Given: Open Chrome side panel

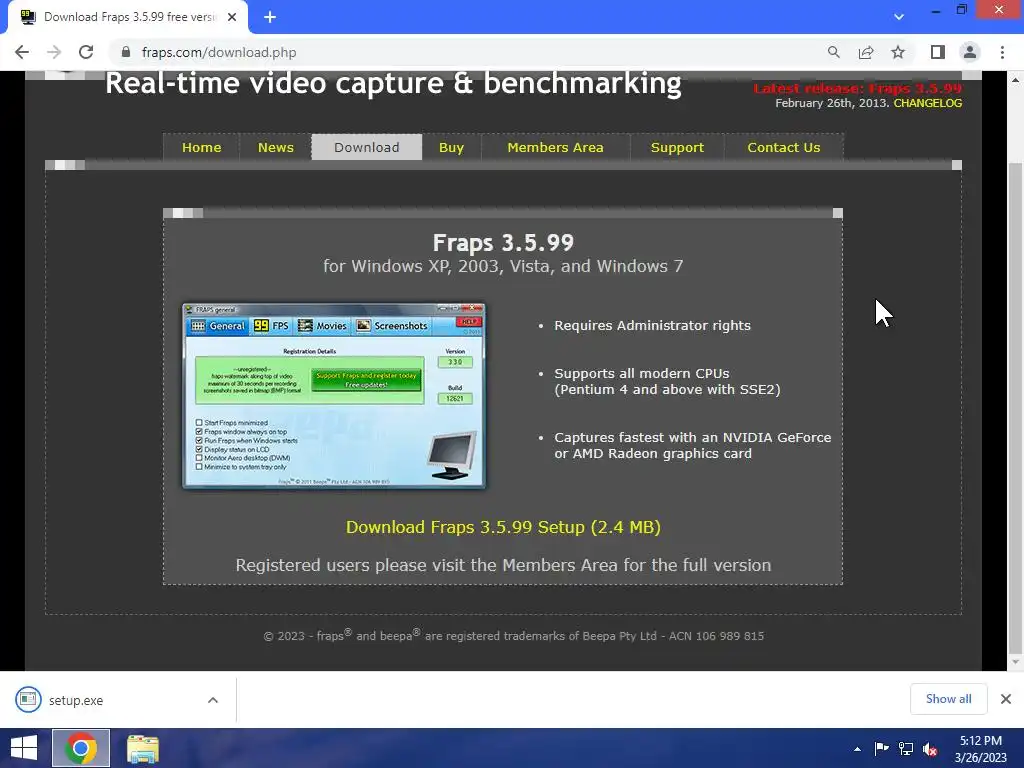Looking at the screenshot, I should tap(938, 52).
